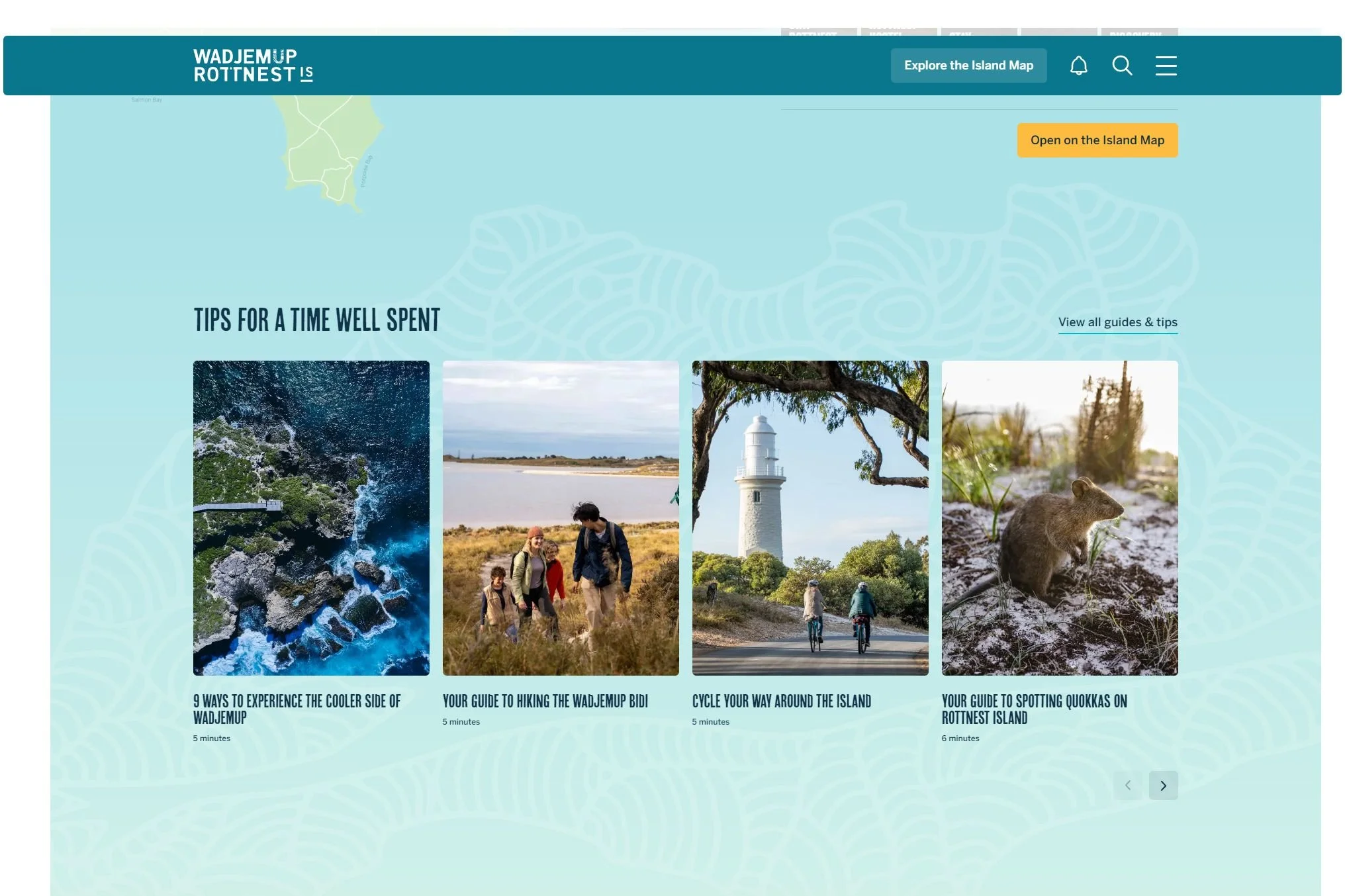Read Your Guide to Hiking the Wadjemup Bidi

[545, 701]
